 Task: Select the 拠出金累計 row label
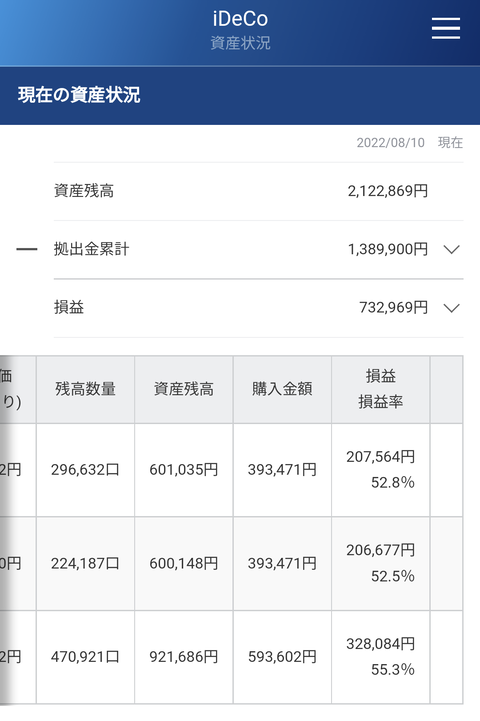tap(91, 249)
